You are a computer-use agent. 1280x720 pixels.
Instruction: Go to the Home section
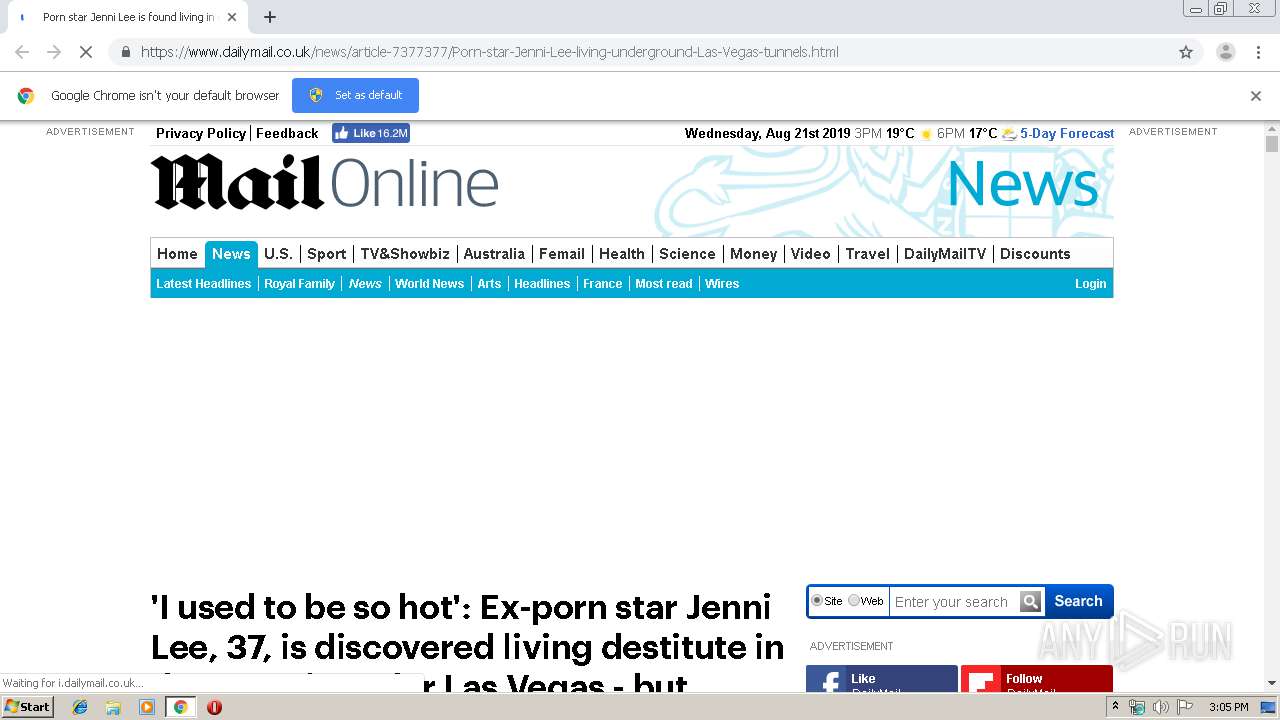pos(177,254)
